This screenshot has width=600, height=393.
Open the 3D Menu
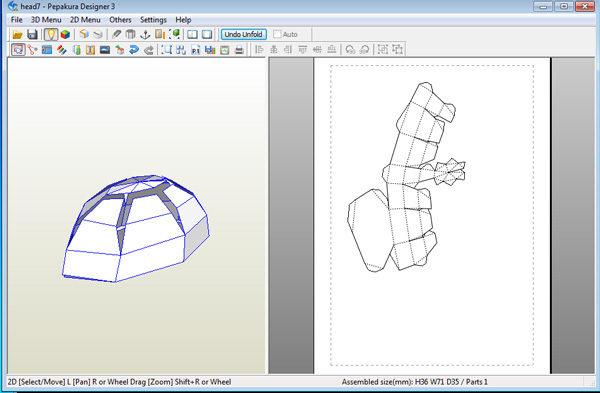tap(46, 20)
